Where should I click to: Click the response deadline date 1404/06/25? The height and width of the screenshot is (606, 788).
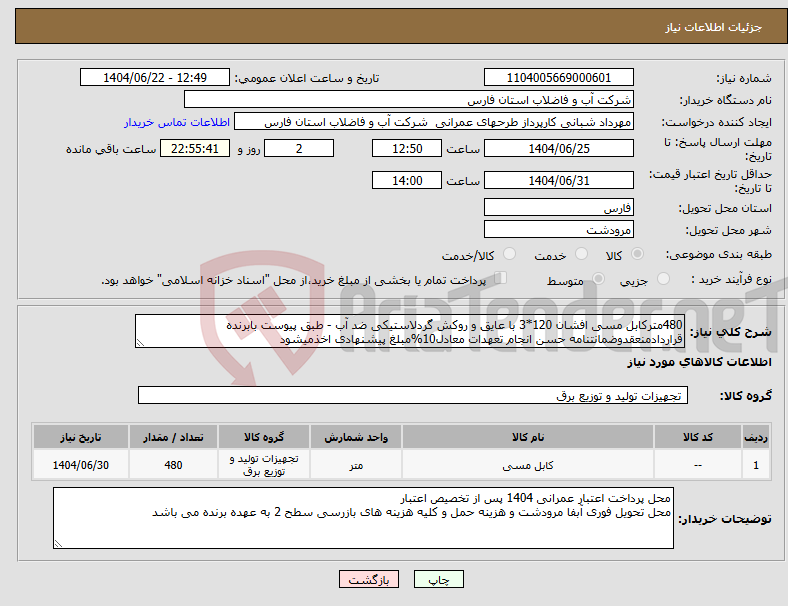pos(558,148)
